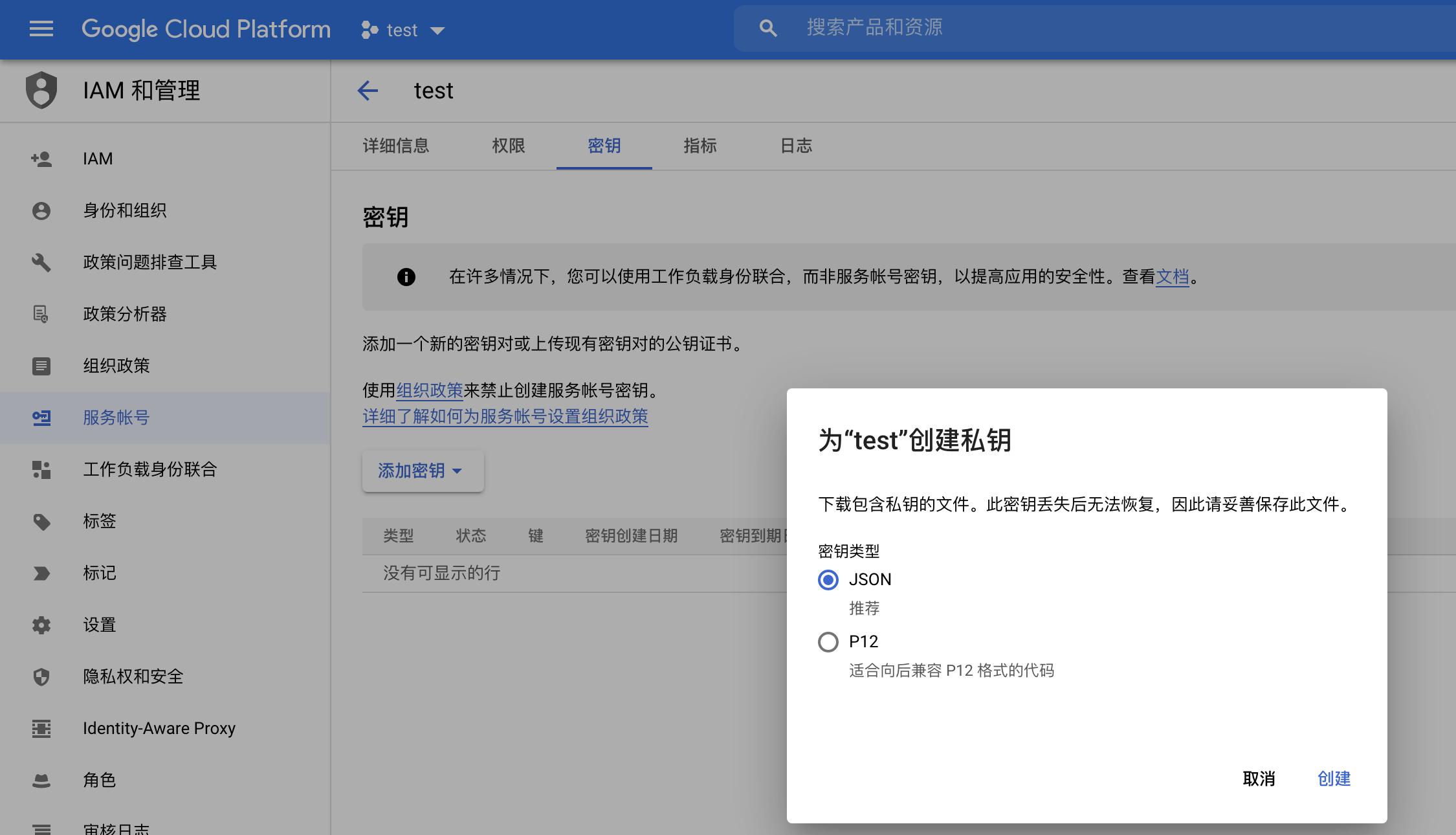Click the 政策问题排查工具 wrench icon
Screen dimensions: 1456x835
[x=40, y=262]
